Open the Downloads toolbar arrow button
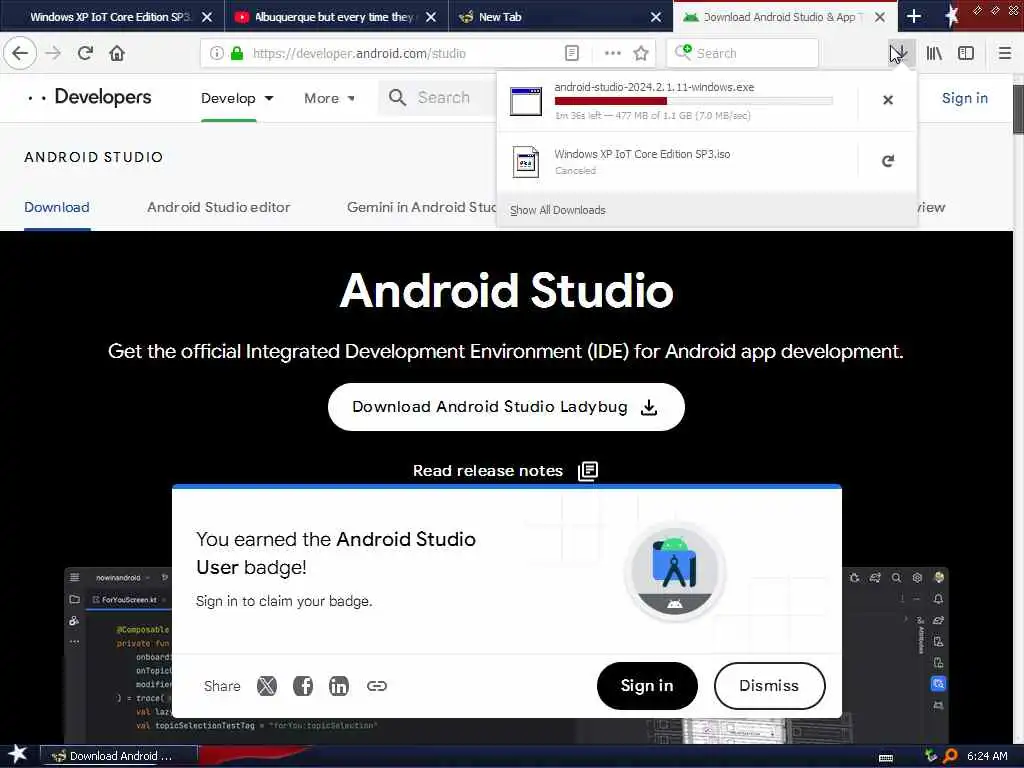Viewport: 1024px width, 768px height. point(899,53)
